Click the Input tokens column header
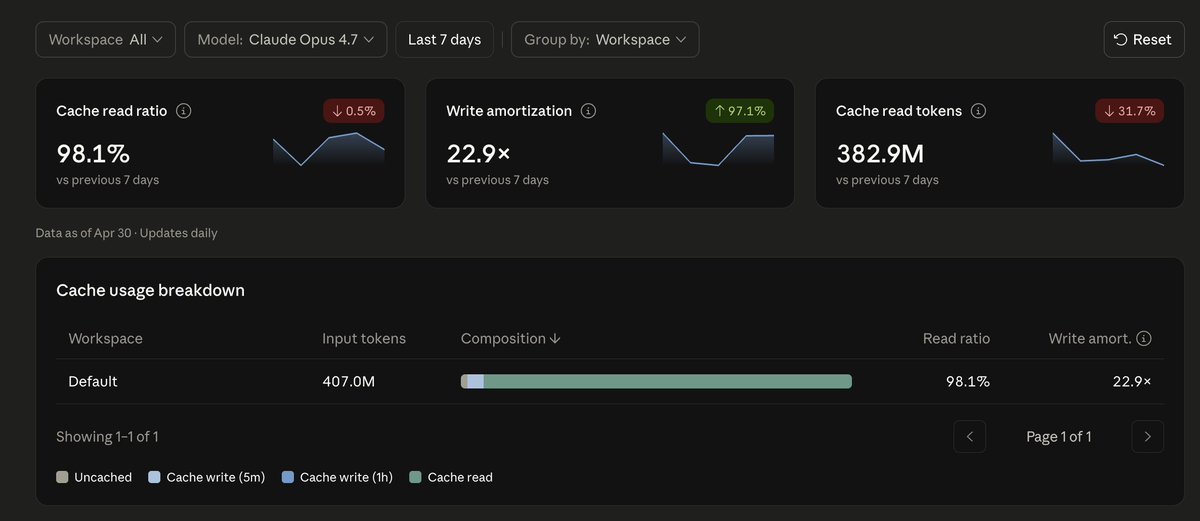 pos(364,339)
